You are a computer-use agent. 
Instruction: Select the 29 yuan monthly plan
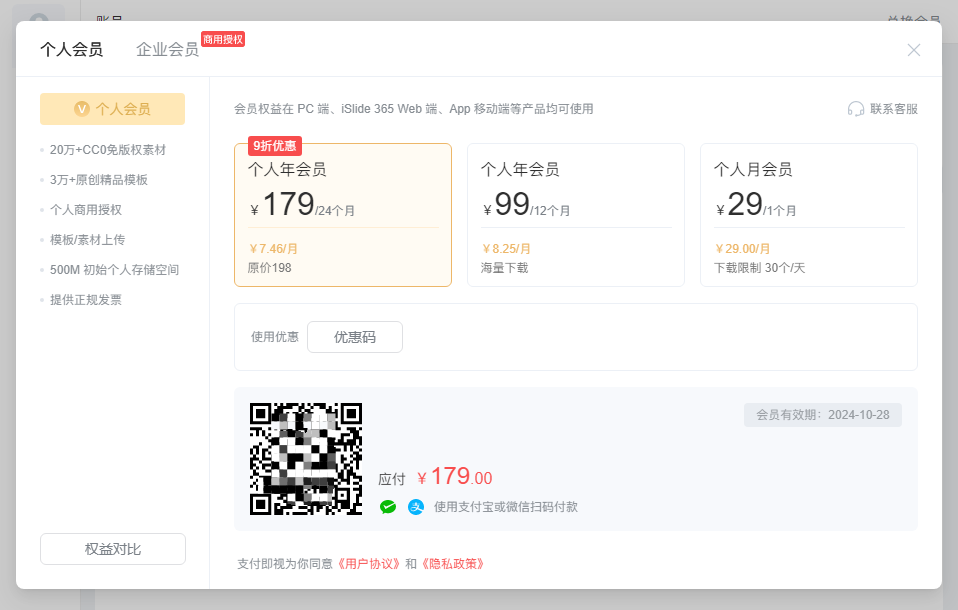click(808, 215)
